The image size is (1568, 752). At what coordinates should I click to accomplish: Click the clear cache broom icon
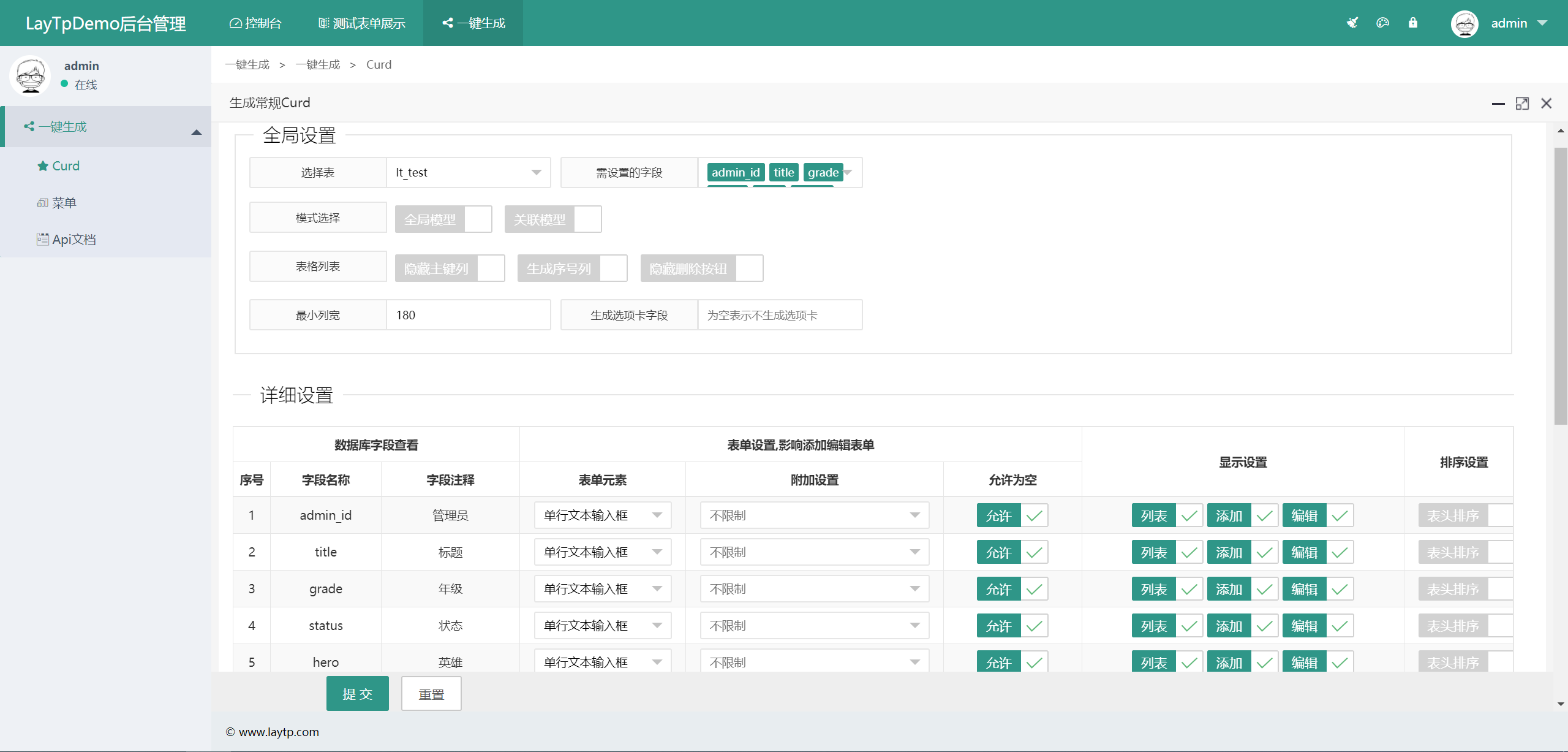(x=1352, y=23)
